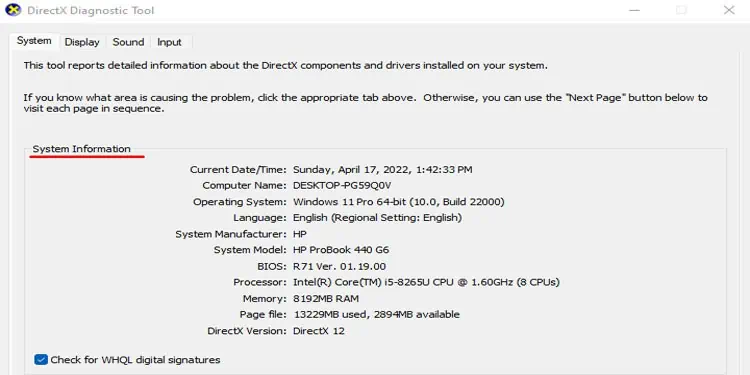Click the Windows 11 Pro operating system value
750x375 pixels.
[x=398, y=202]
